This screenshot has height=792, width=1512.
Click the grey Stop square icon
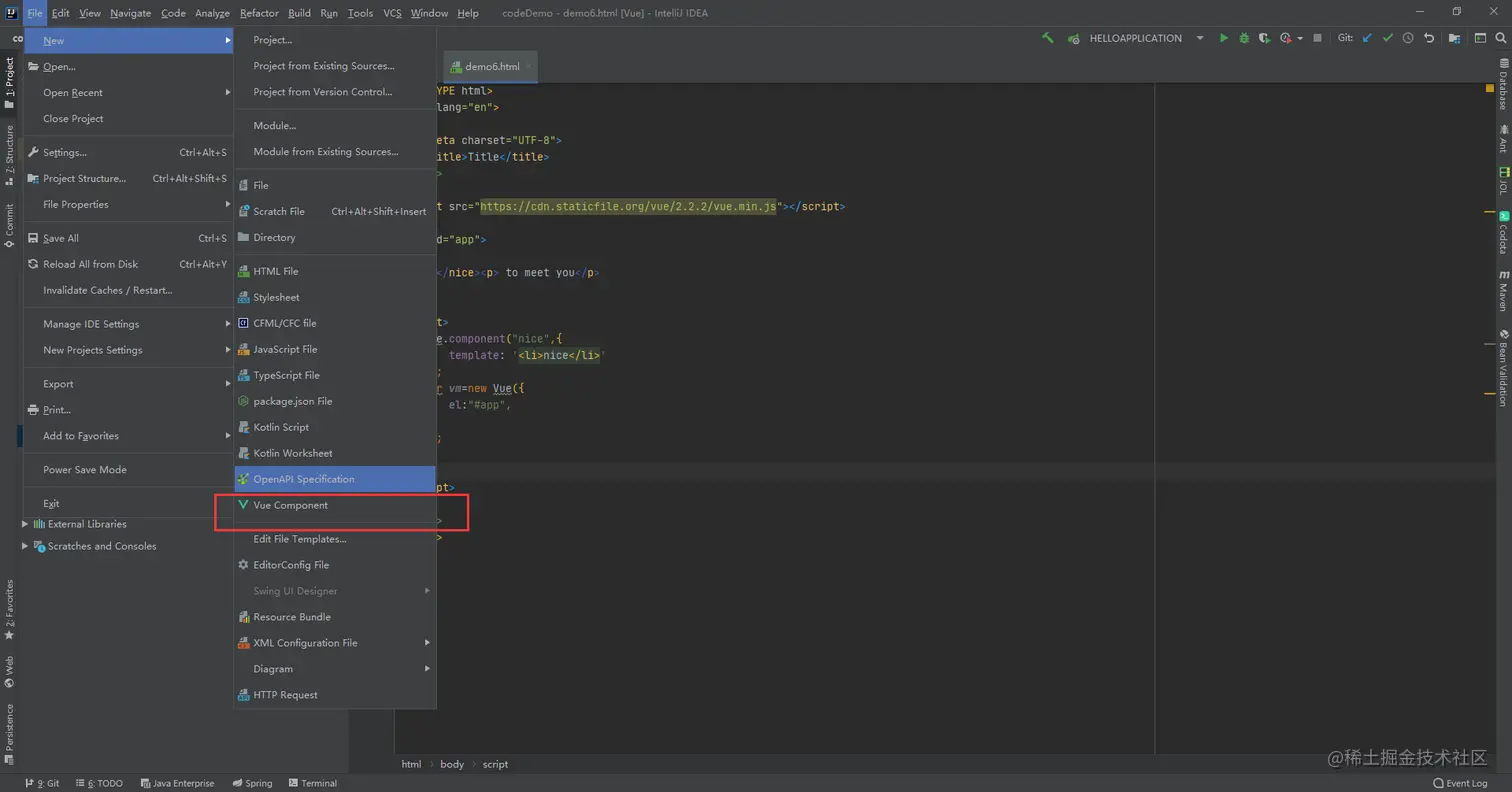[x=1319, y=38]
